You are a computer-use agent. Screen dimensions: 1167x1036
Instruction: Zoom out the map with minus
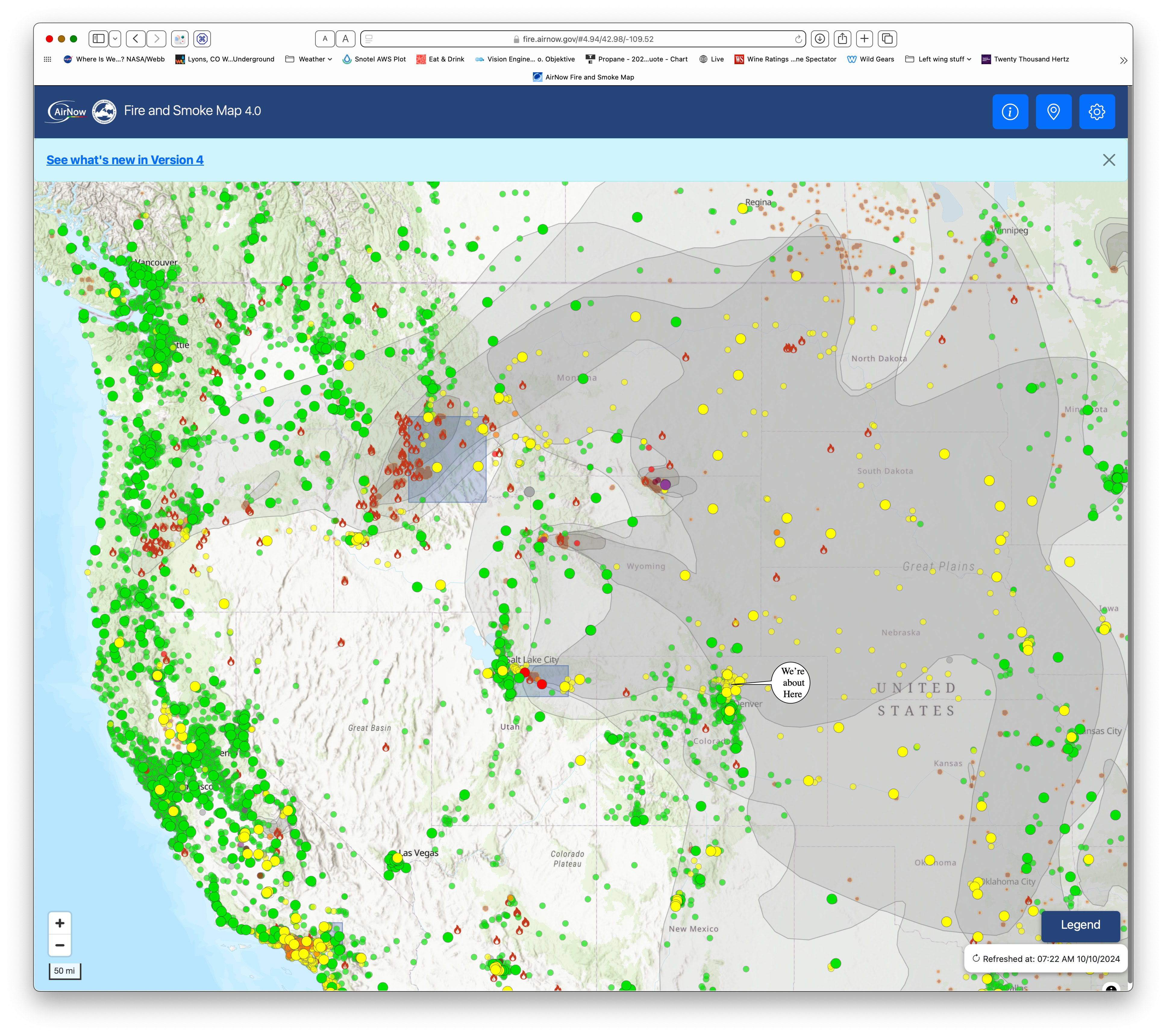59,945
